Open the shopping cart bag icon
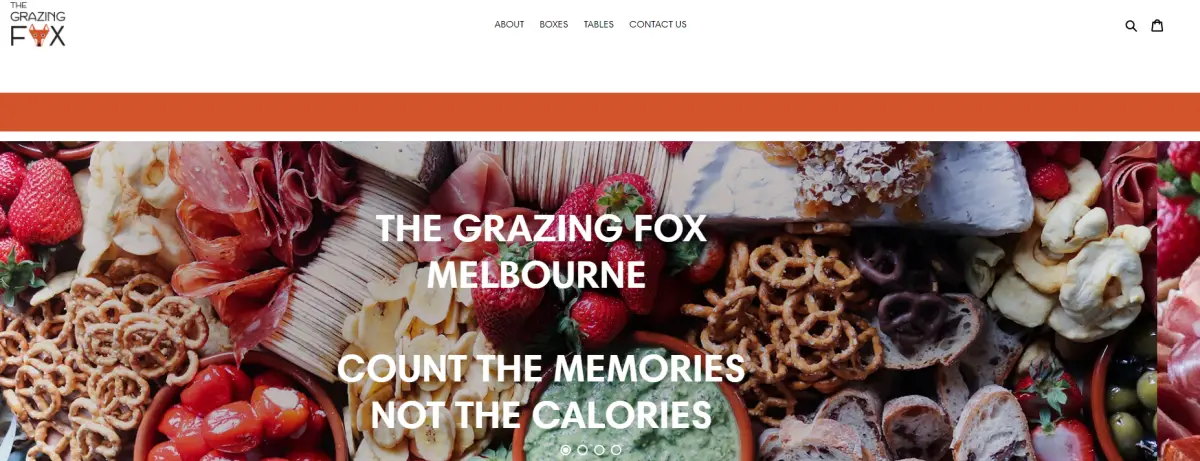1200x461 pixels. [x=1157, y=25]
